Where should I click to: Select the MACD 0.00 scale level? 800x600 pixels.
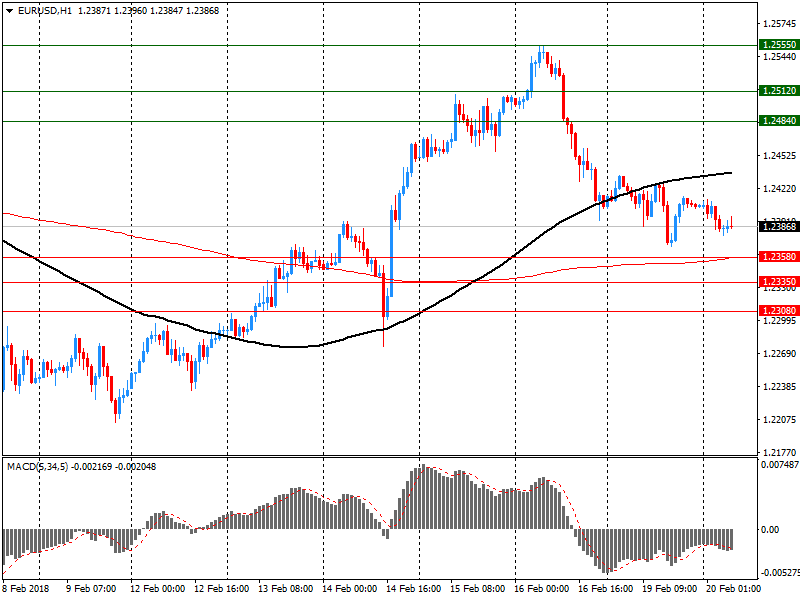[770, 530]
